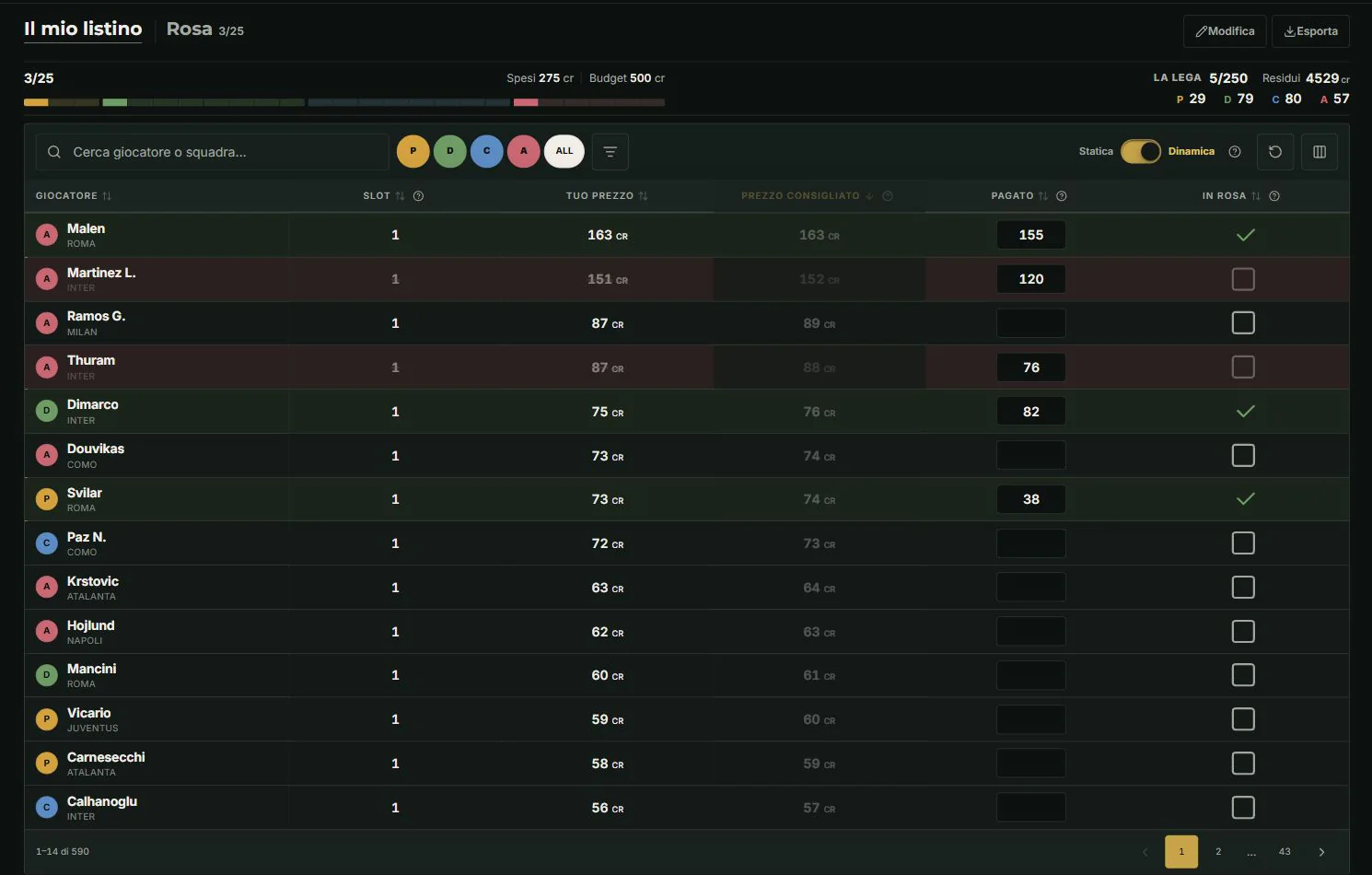Check In Rosa box for Ramos G.
Screen dimensions: 1372x875
(x=1243, y=323)
